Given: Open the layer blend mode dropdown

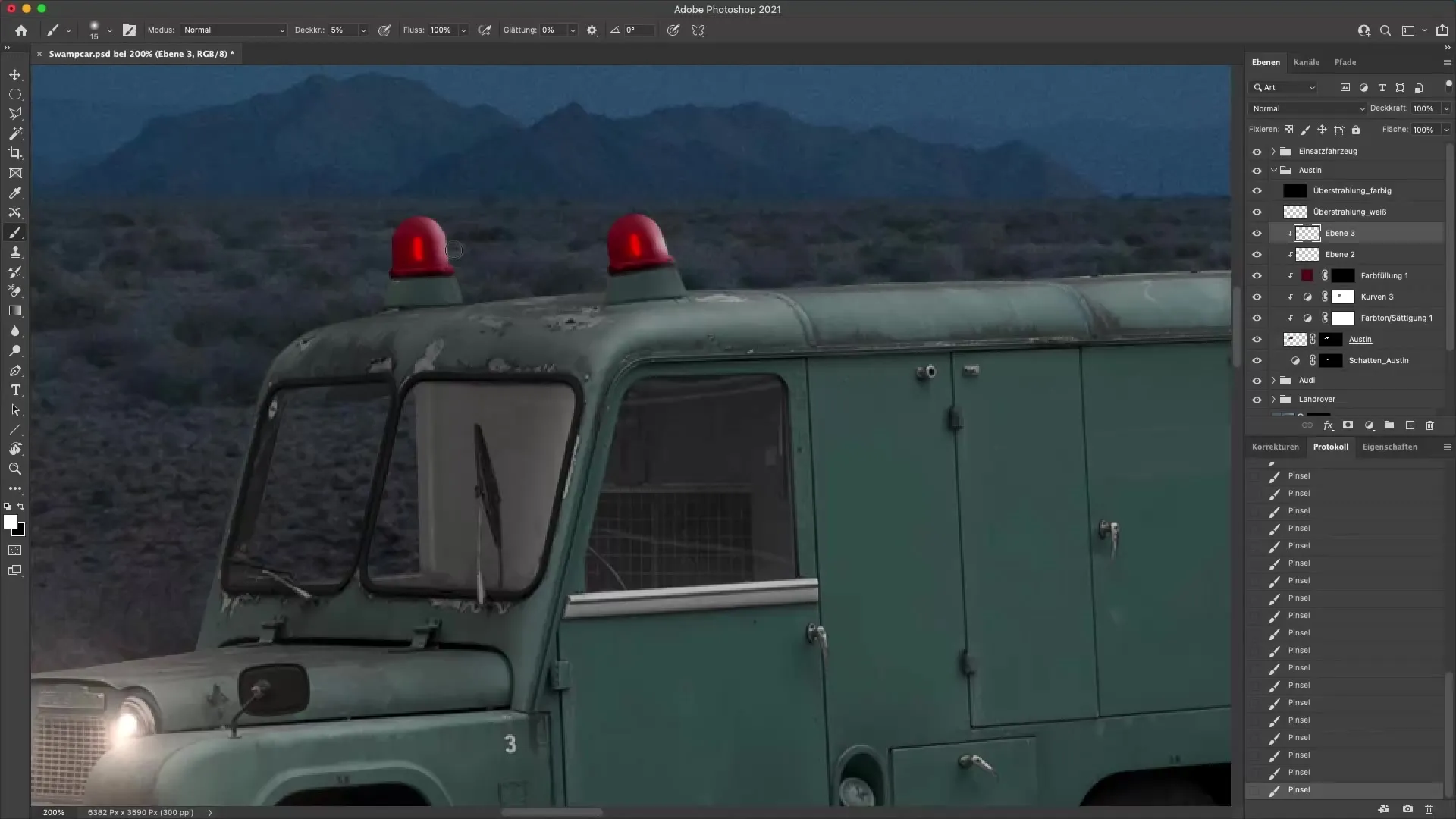Looking at the screenshot, I should click(x=1308, y=108).
